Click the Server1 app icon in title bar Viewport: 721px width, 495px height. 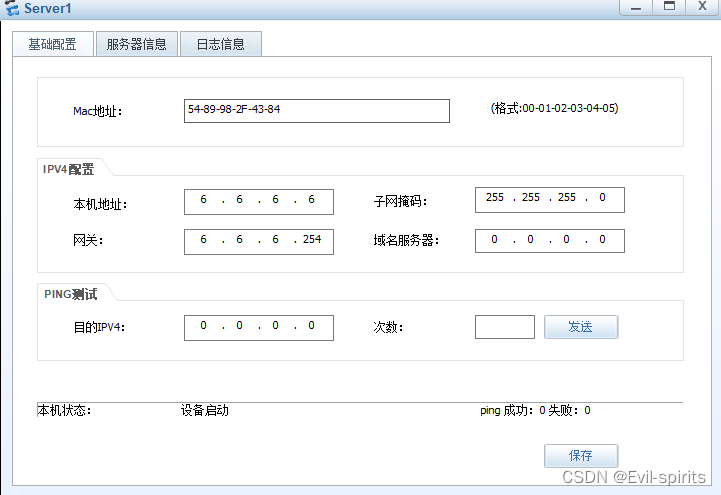tap(12, 8)
